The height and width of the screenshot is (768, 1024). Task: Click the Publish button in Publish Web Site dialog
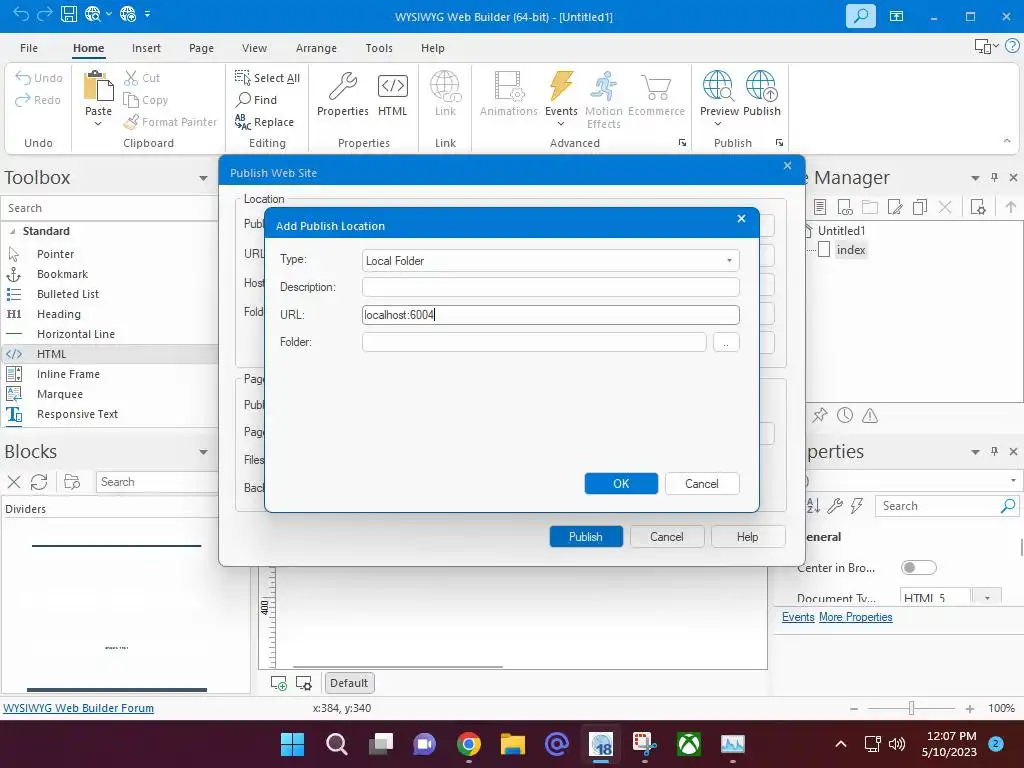point(586,536)
